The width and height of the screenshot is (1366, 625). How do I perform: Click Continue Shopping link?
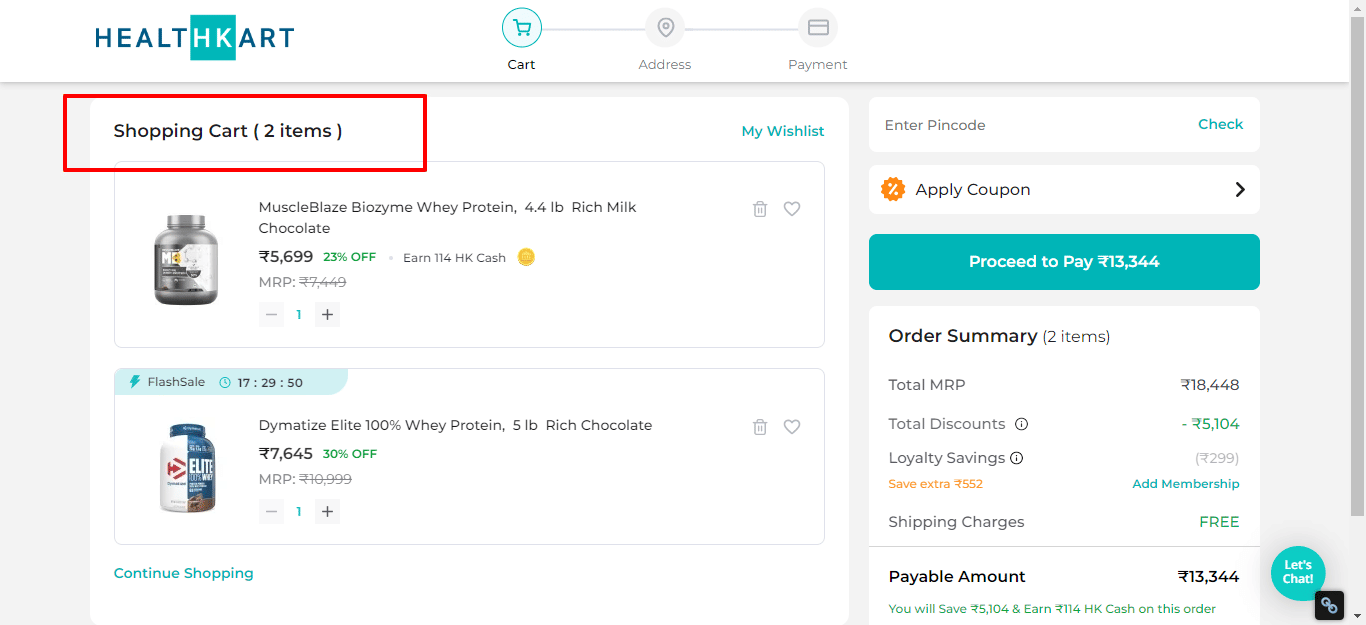point(184,573)
